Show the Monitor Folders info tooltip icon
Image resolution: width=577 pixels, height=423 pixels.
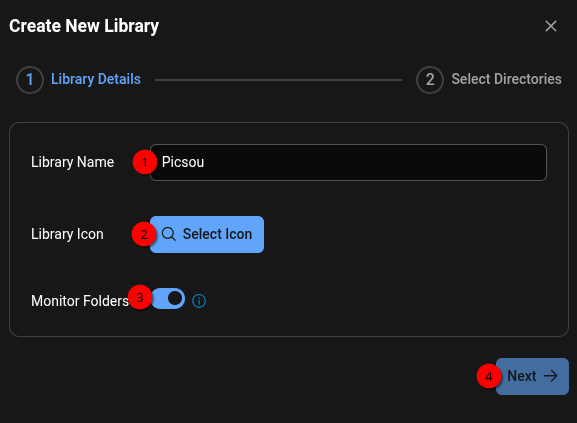(199, 301)
